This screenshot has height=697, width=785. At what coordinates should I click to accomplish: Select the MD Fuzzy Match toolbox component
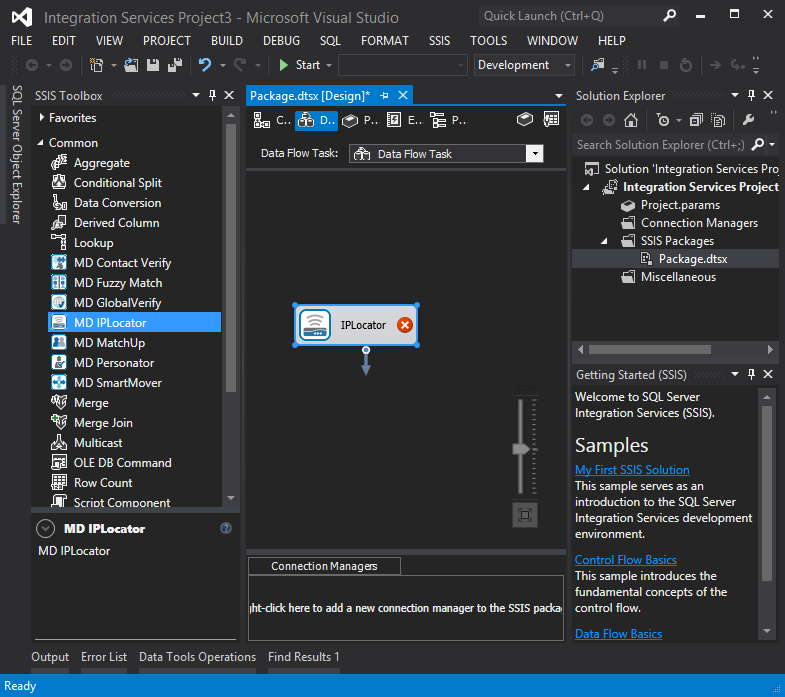point(117,283)
